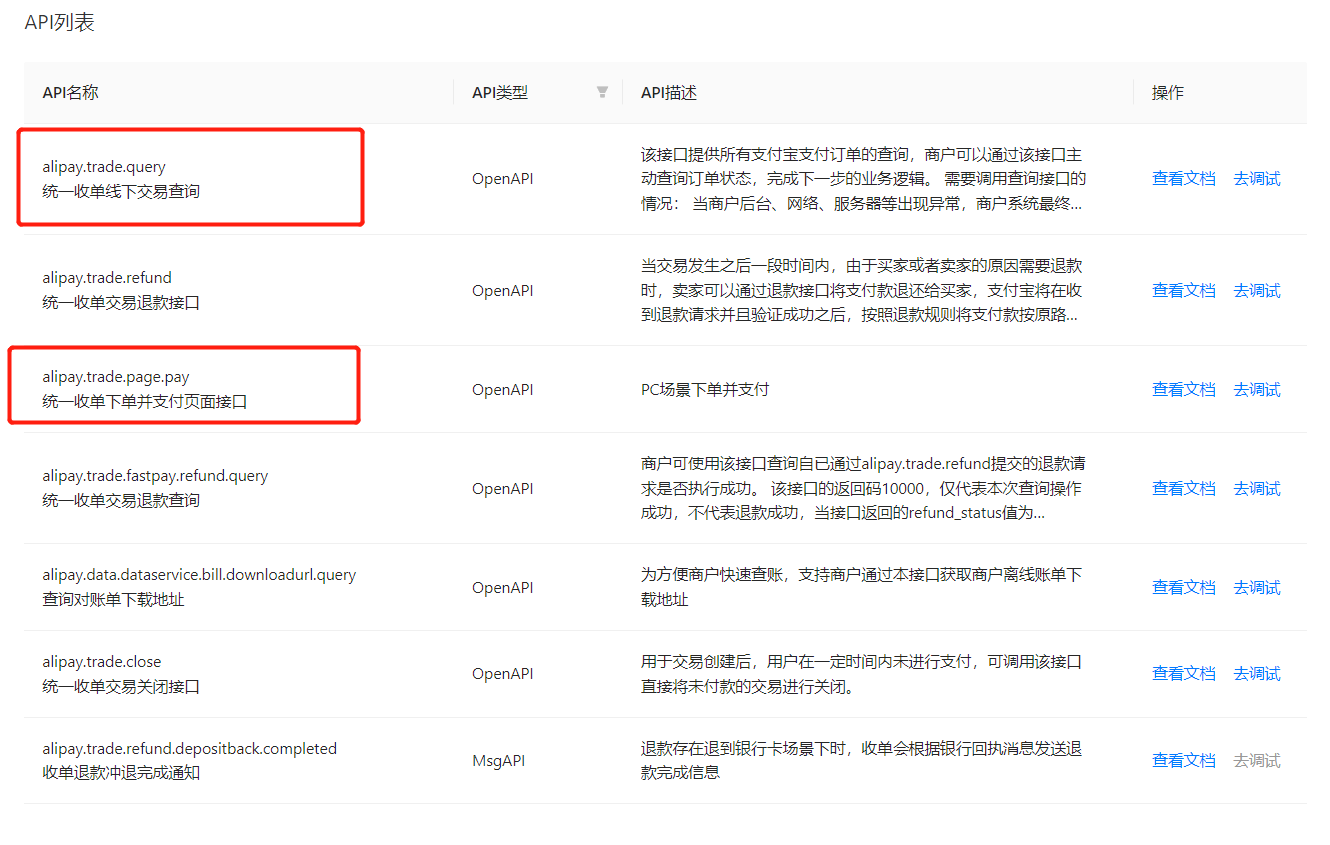Click the alipay.trade.refund description text
1330x845 pixels.
click(861, 291)
